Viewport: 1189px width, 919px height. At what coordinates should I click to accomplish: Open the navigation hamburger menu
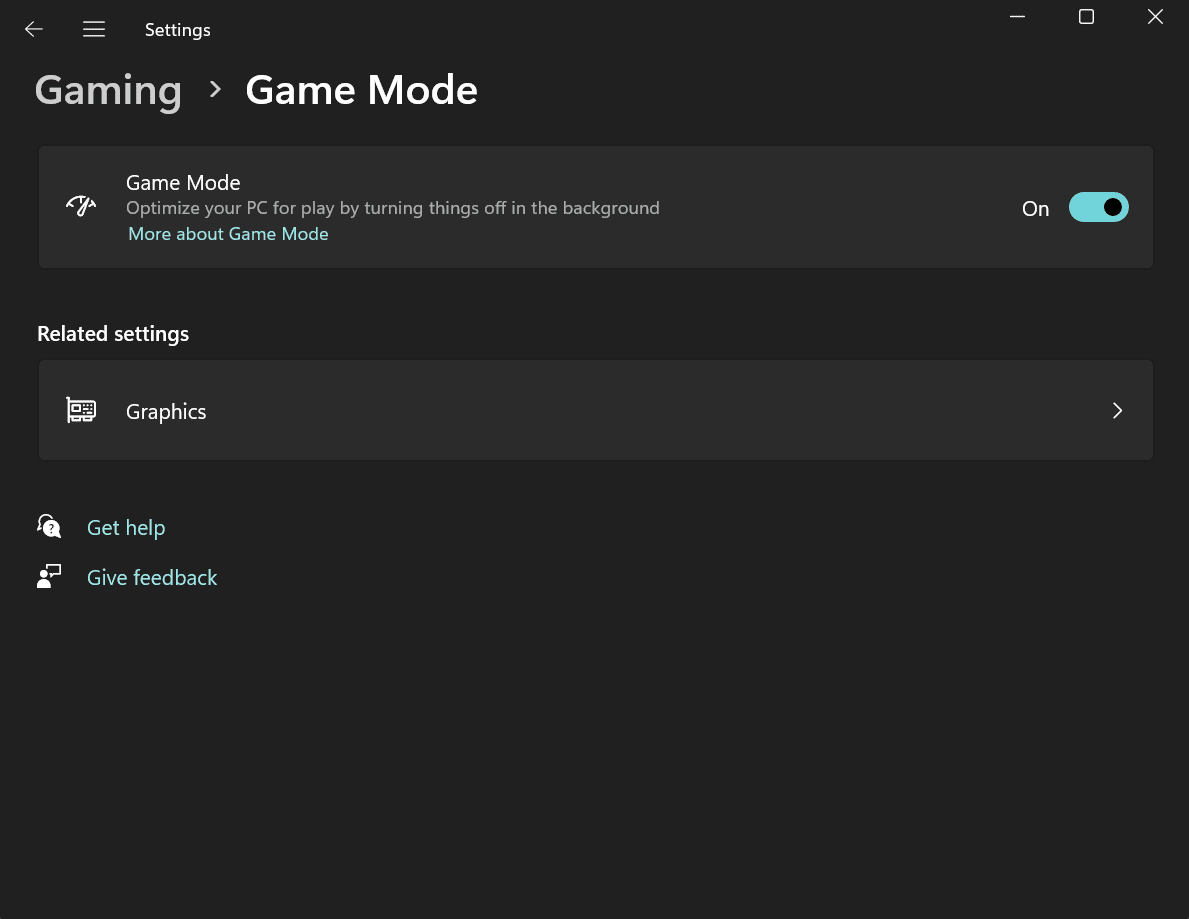[94, 29]
